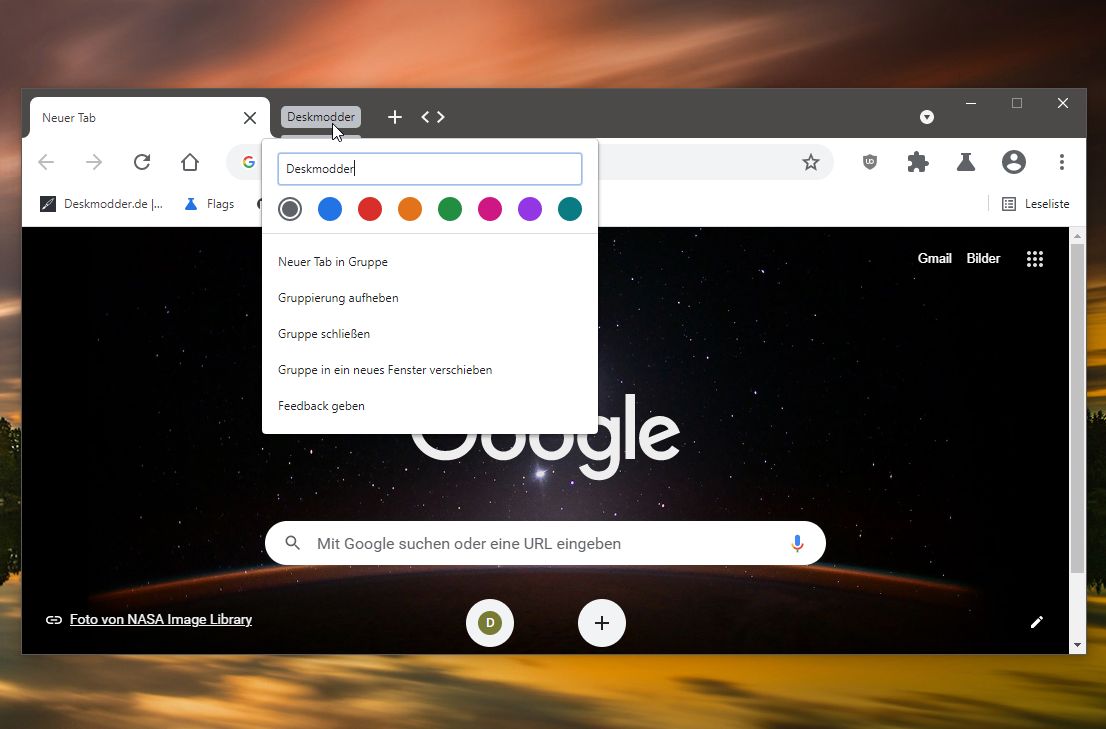Open Gmail link
Screen dimensions: 1106x729
coord(935,258)
